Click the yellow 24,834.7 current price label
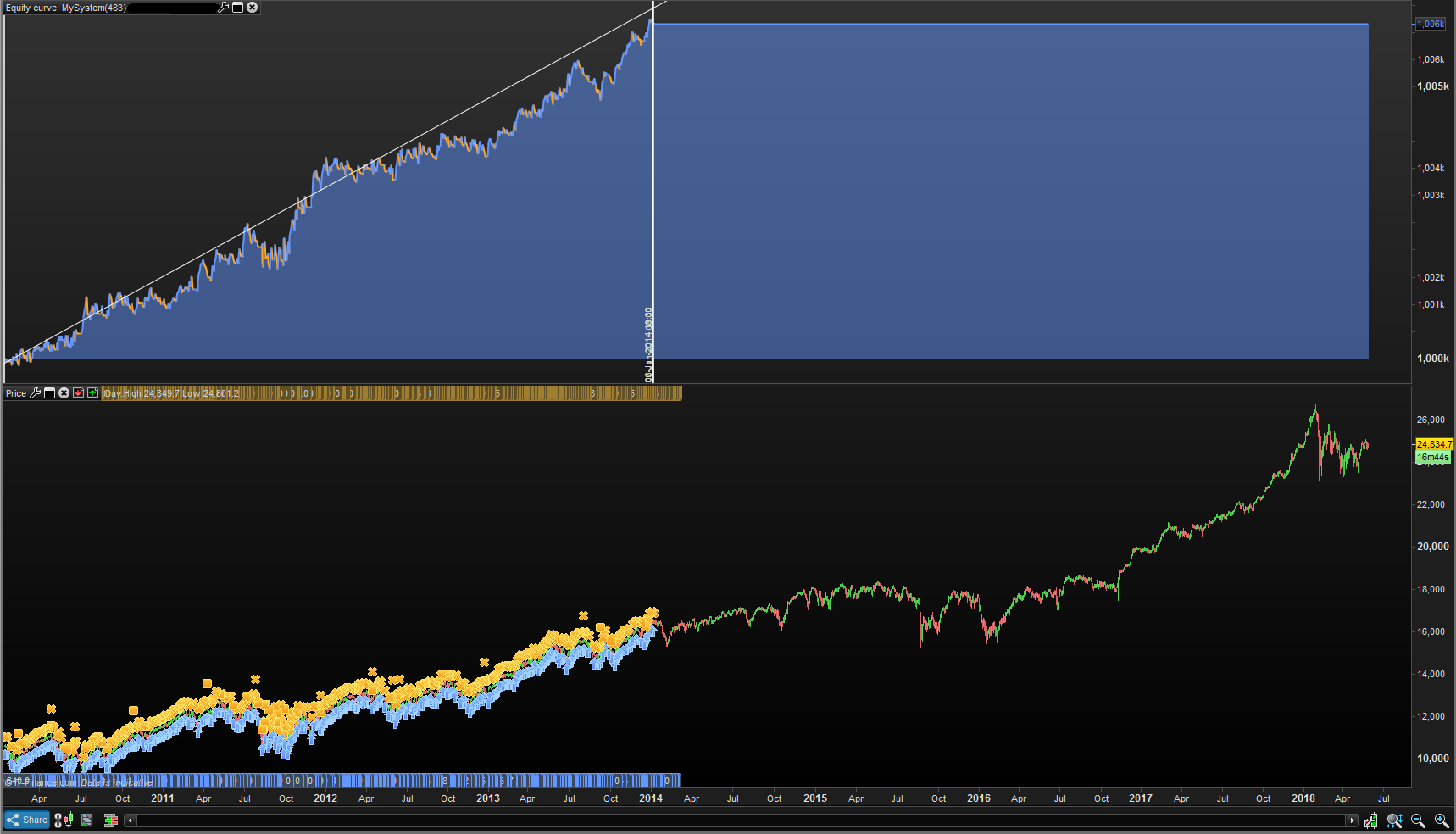 (1434, 444)
